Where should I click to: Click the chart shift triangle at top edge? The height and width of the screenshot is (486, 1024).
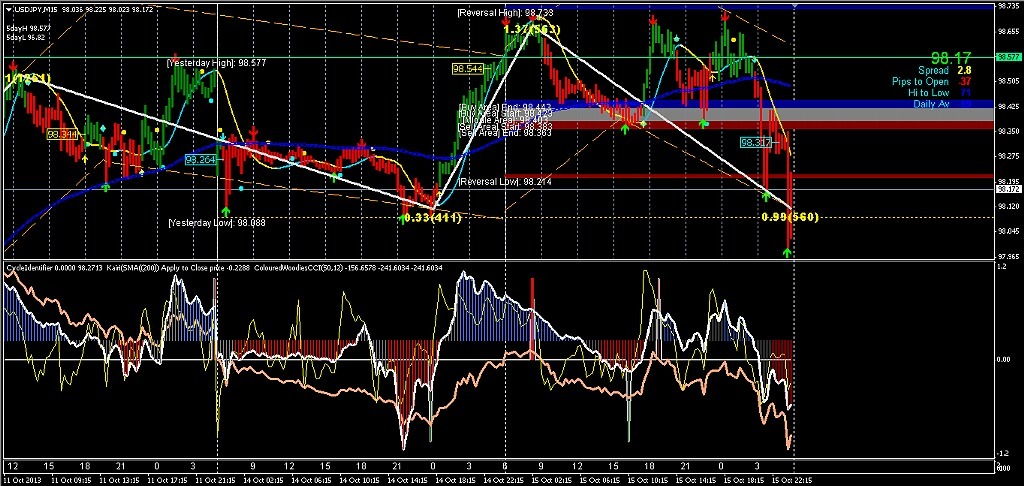(x=793, y=5)
